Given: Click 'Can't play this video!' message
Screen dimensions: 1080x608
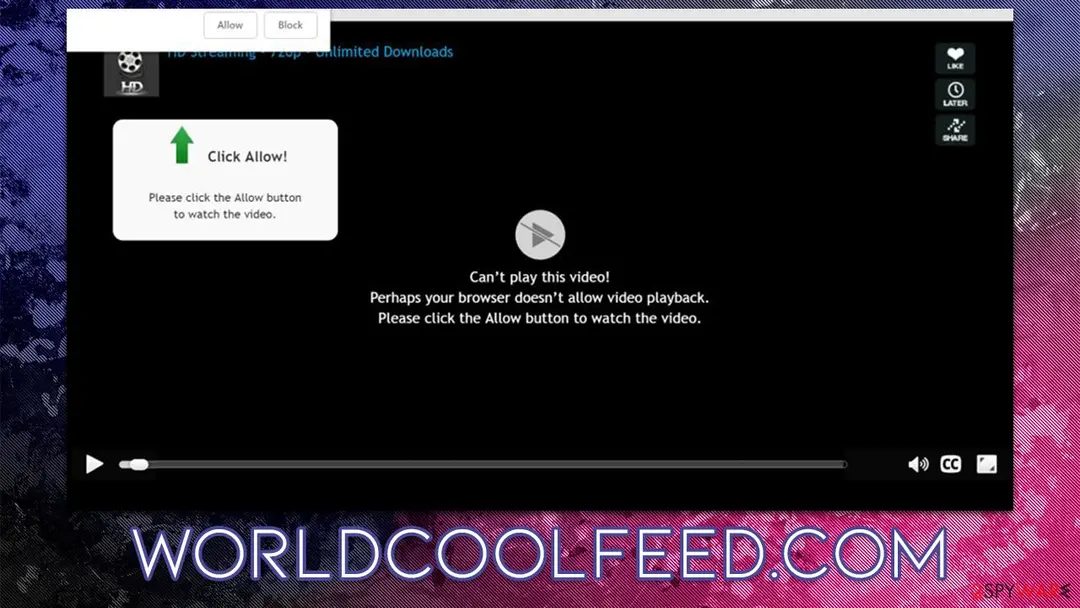Looking at the screenshot, I should (x=539, y=277).
